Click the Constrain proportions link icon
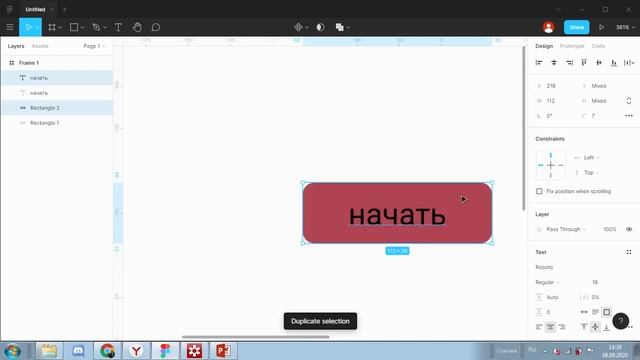Screen dimensions: 640x360 [x=629, y=101]
